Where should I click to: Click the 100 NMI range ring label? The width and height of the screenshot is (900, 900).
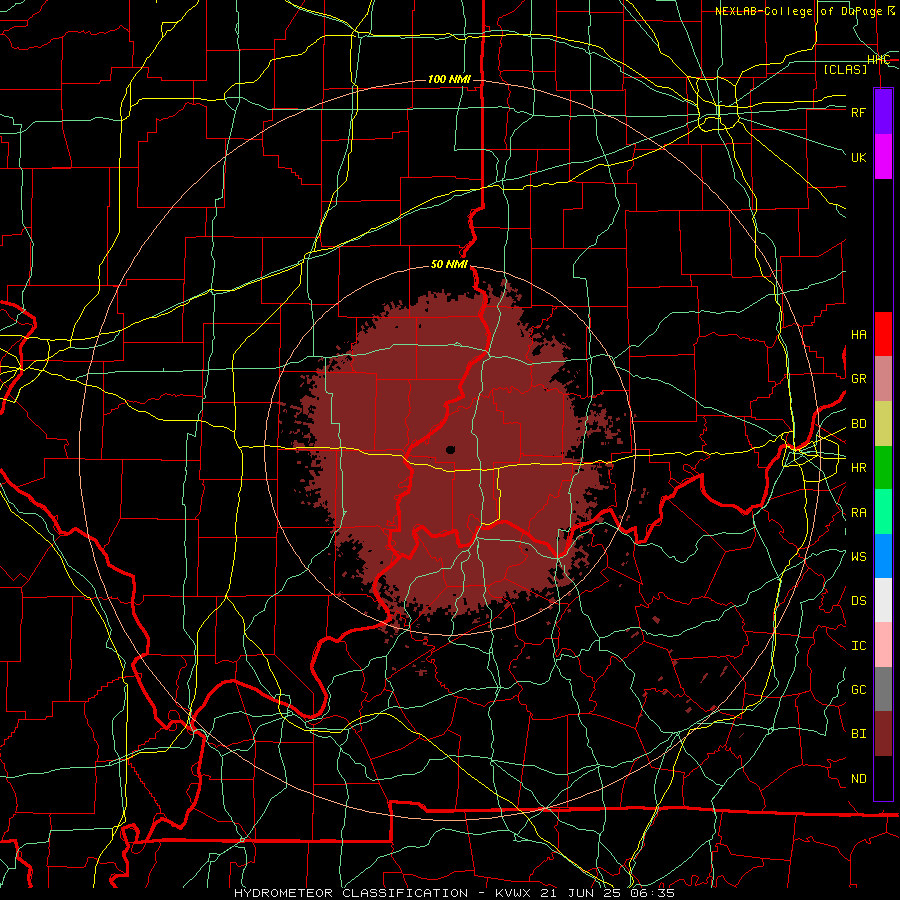(449, 79)
